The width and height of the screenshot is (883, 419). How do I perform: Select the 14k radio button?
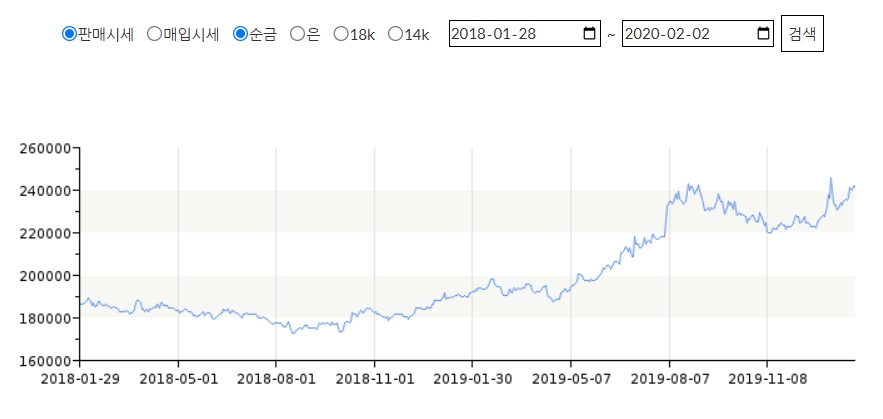coord(395,34)
